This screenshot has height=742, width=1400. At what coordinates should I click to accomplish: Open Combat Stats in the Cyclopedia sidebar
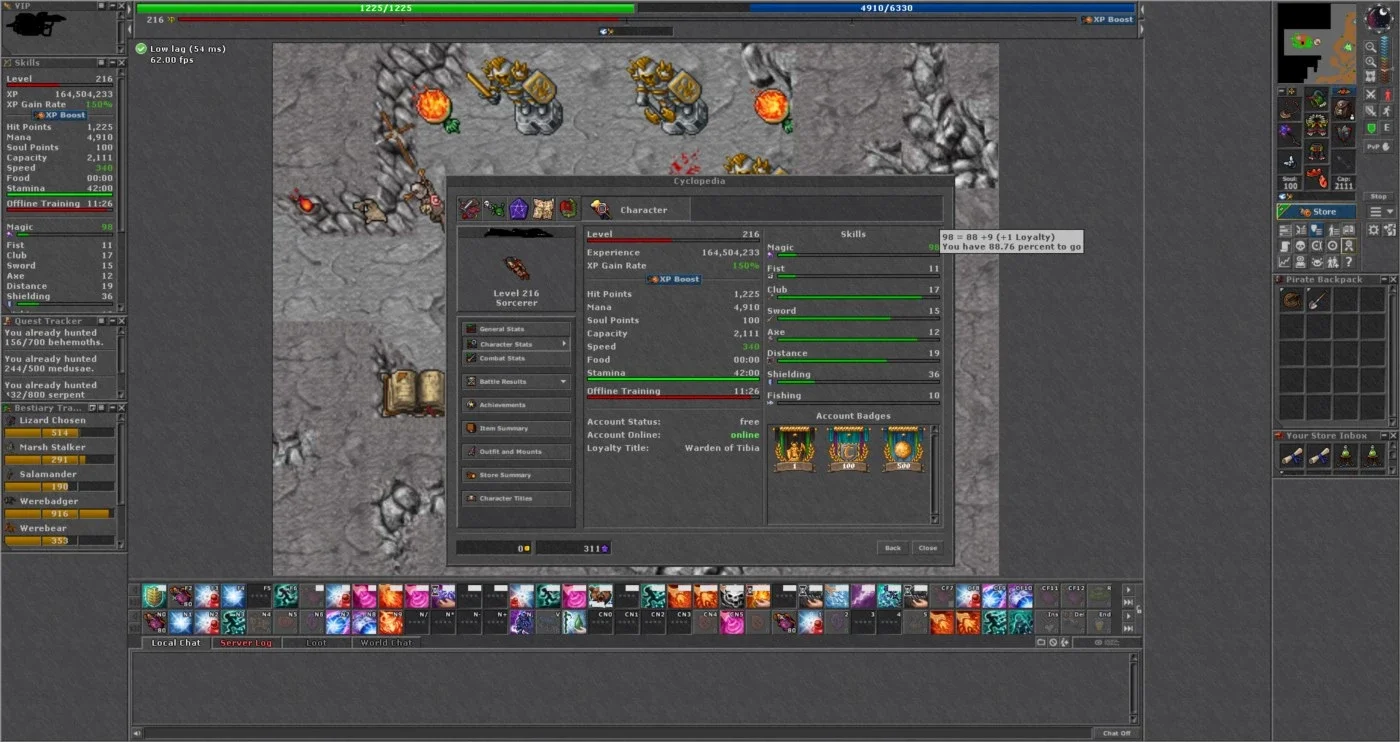[x=517, y=358]
